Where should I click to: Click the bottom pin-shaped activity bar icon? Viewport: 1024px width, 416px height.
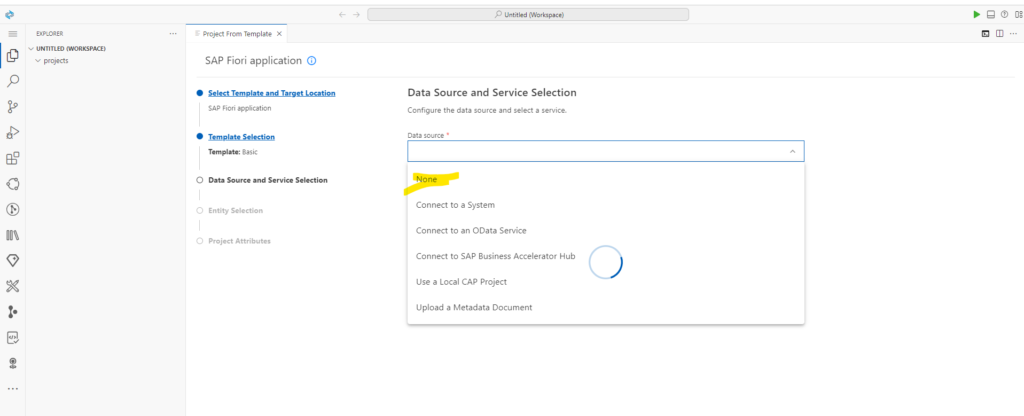pos(12,363)
